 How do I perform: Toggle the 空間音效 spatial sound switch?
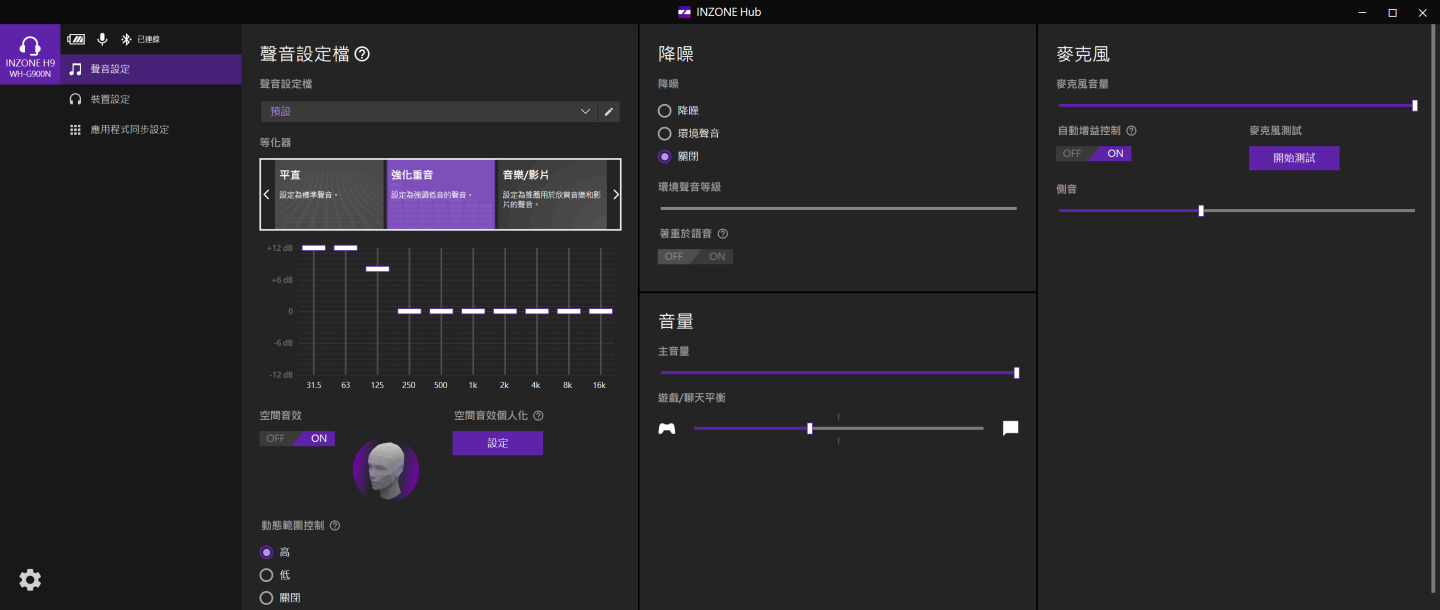click(x=297, y=438)
